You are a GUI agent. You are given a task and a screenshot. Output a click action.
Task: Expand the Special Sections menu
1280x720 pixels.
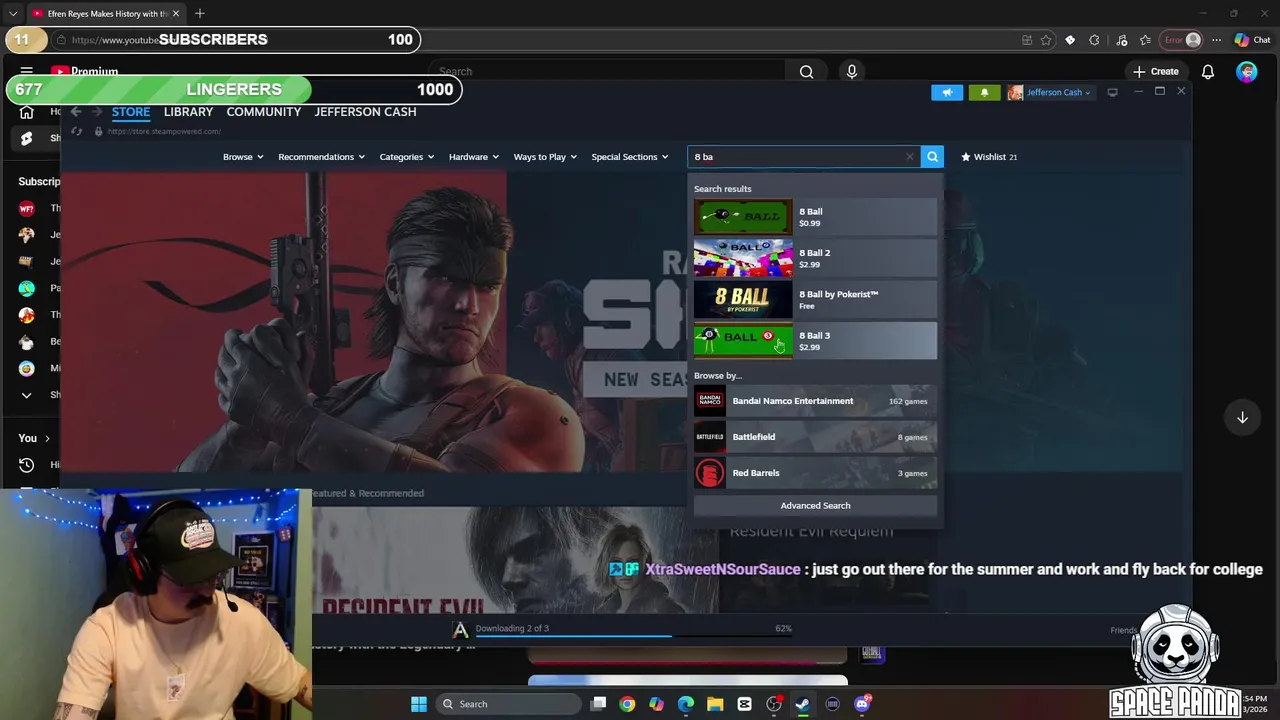629,157
